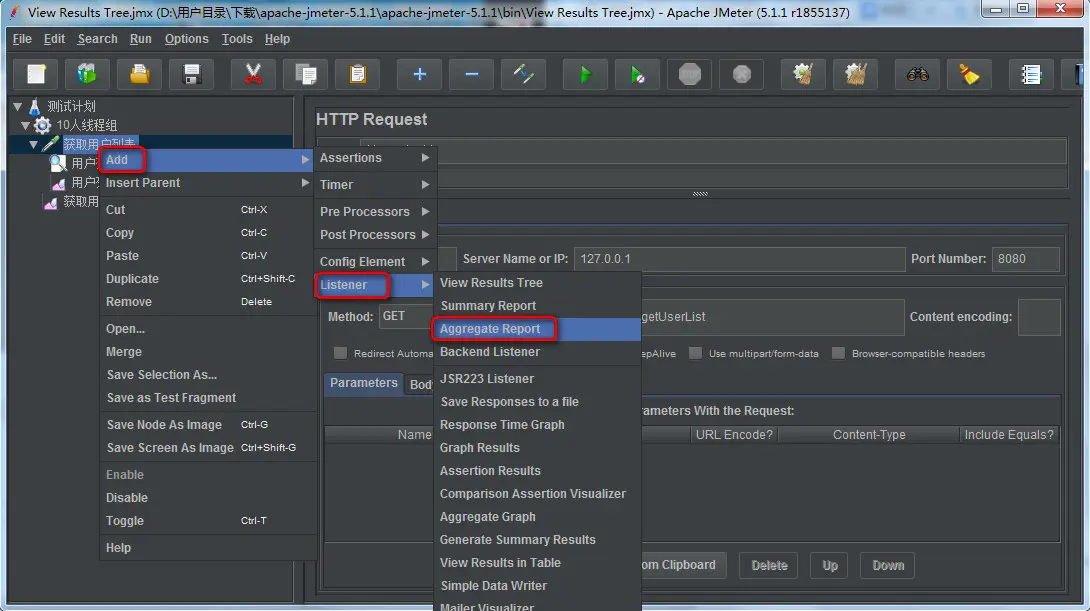1090x611 pixels.
Task: Click the Expand All plus icon
Action: pyautogui.click(x=419, y=74)
